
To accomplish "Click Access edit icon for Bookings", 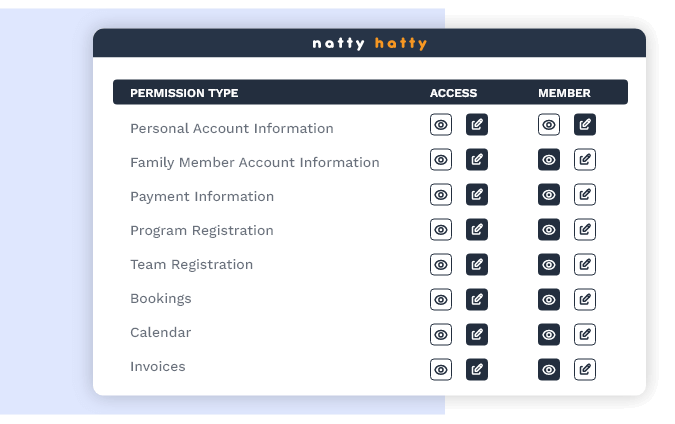I will coord(477,299).
